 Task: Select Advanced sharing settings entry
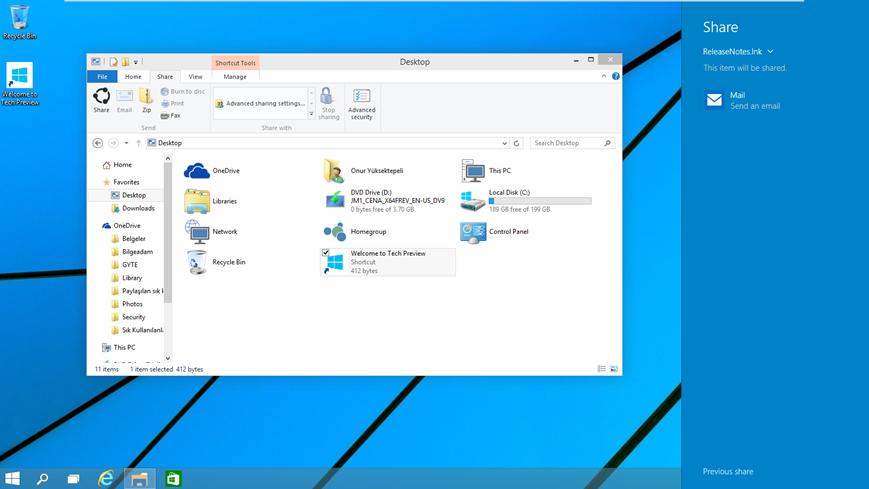click(x=260, y=104)
